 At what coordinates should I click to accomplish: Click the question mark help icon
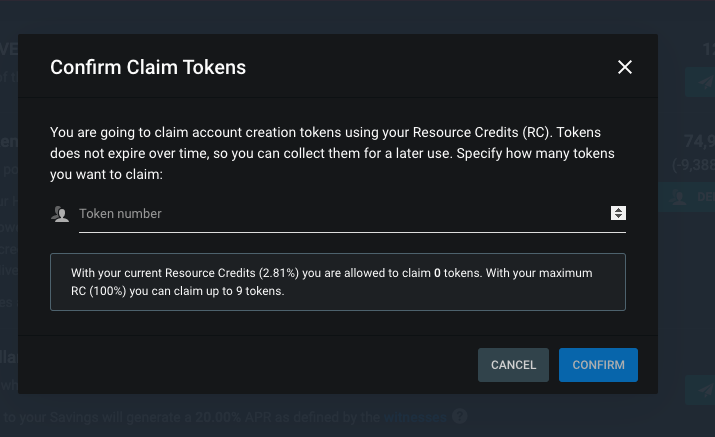coord(460,416)
